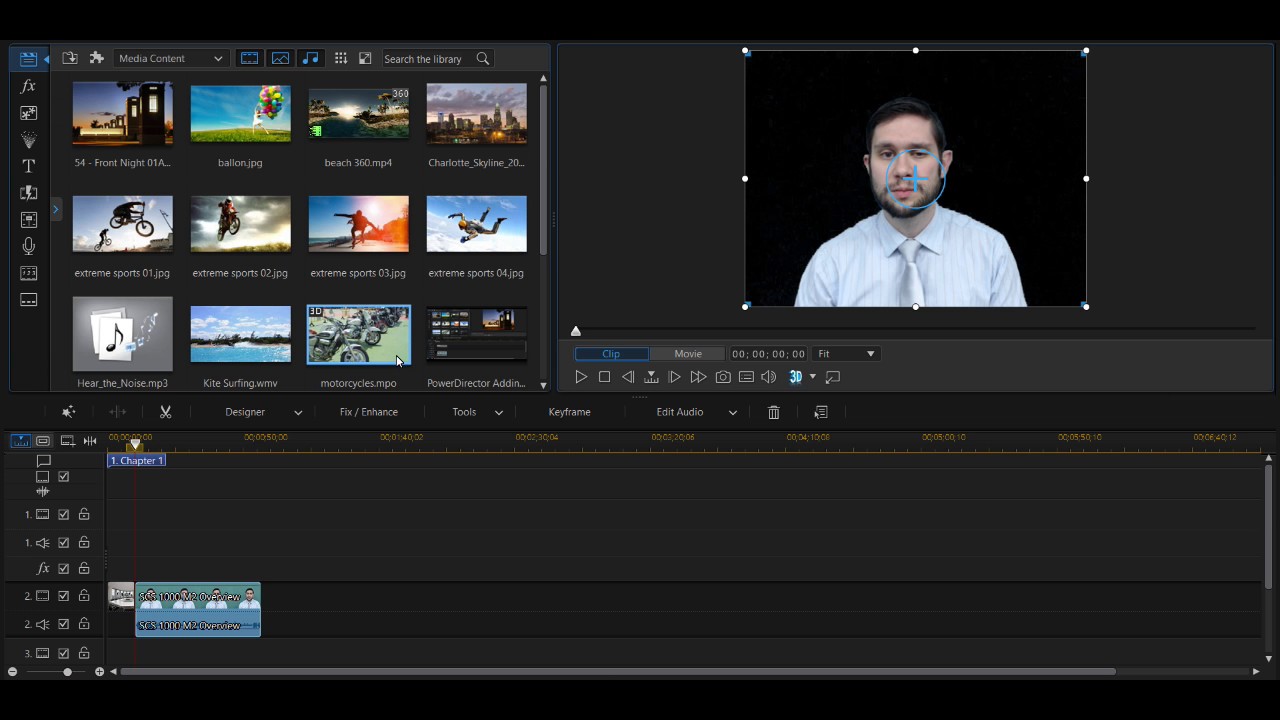This screenshot has height=720, width=1280.
Task: Open the fx Effect Room
Action: click(x=28, y=86)
